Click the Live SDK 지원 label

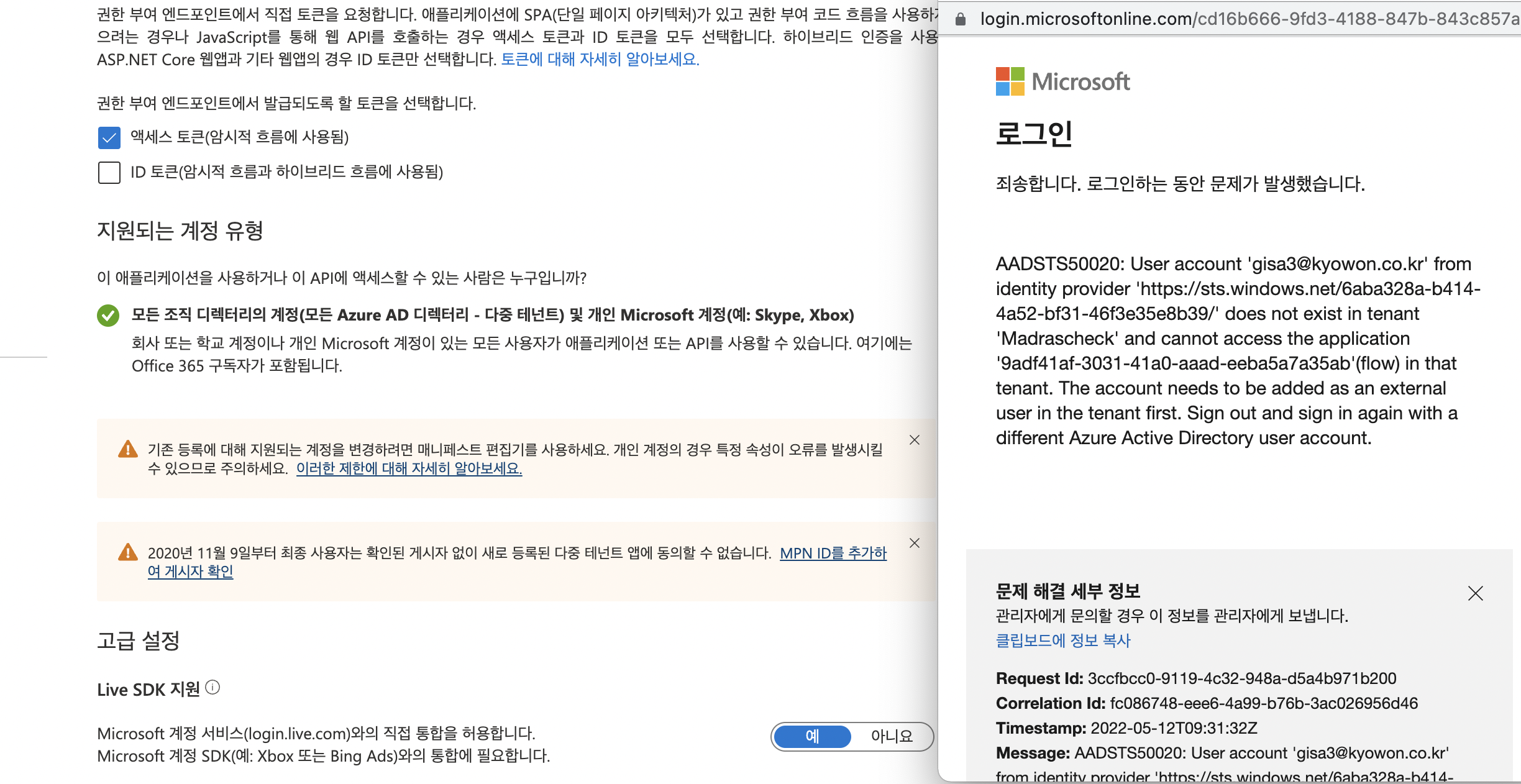click(x=148, y=690)
